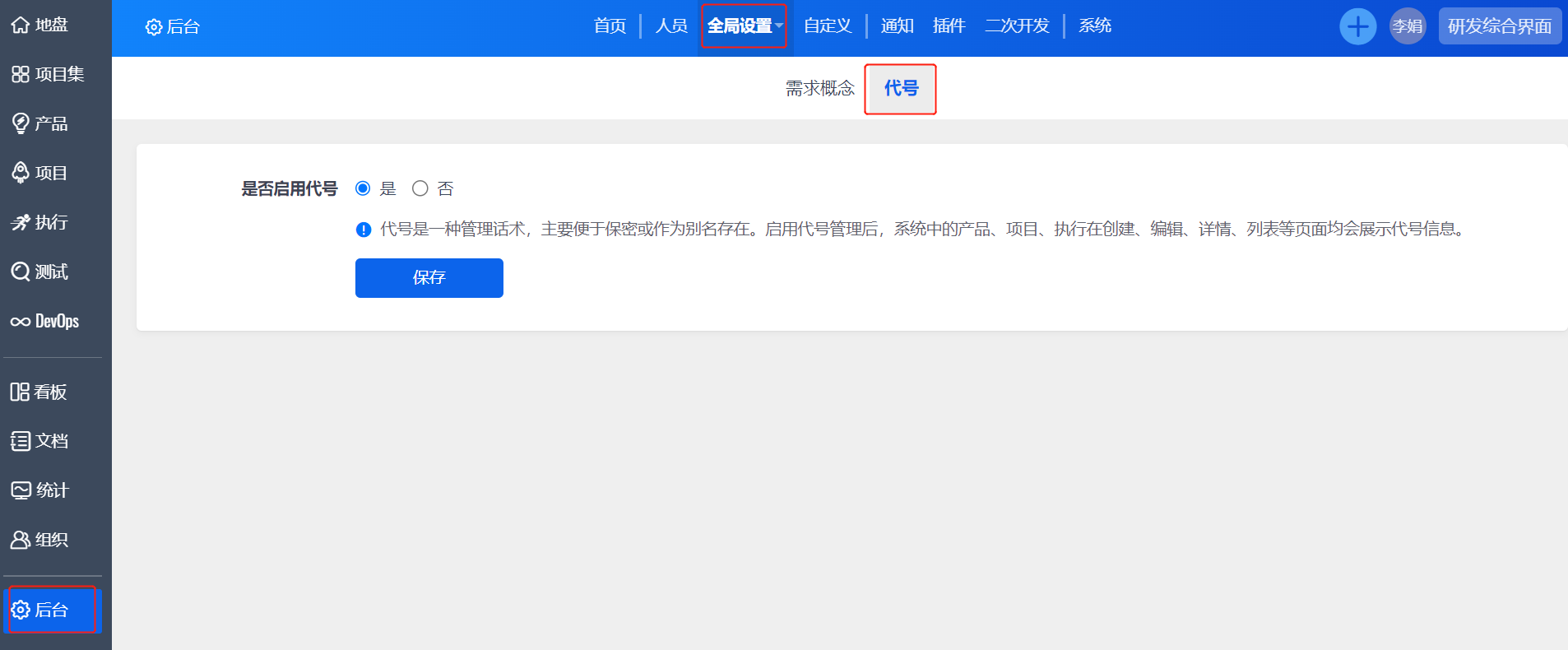Open the 插件 menu item

(949, 26)
